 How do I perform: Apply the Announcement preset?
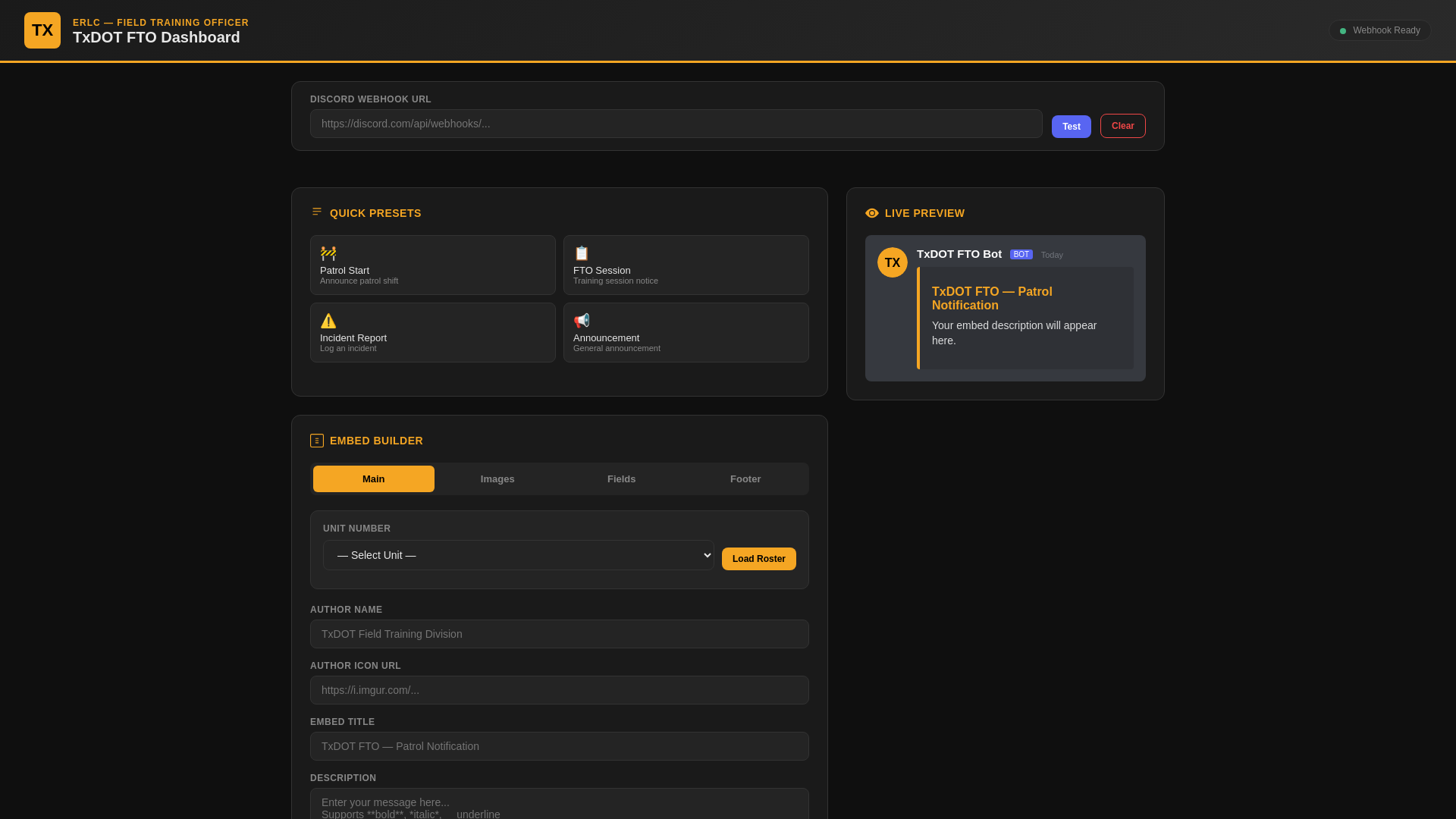coord(686,332)
